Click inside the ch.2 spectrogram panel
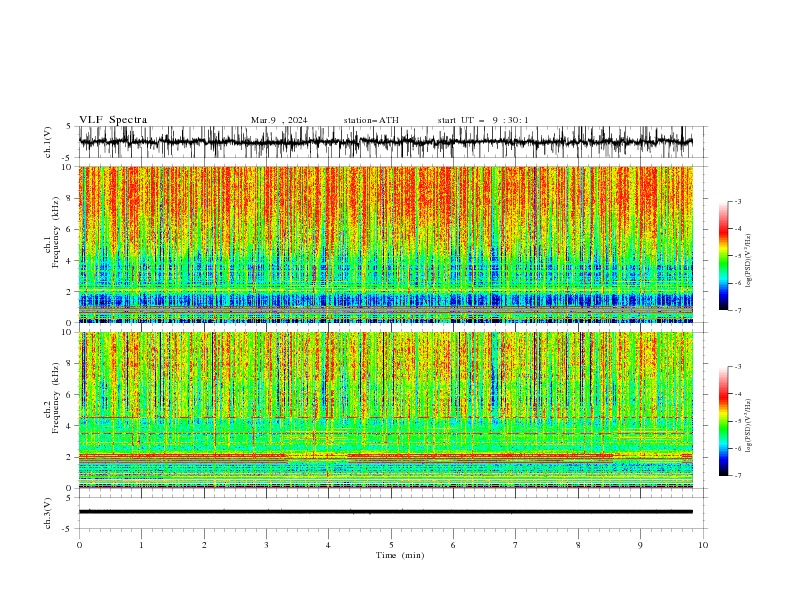This screenshot has width=792, height=612. 386,410
